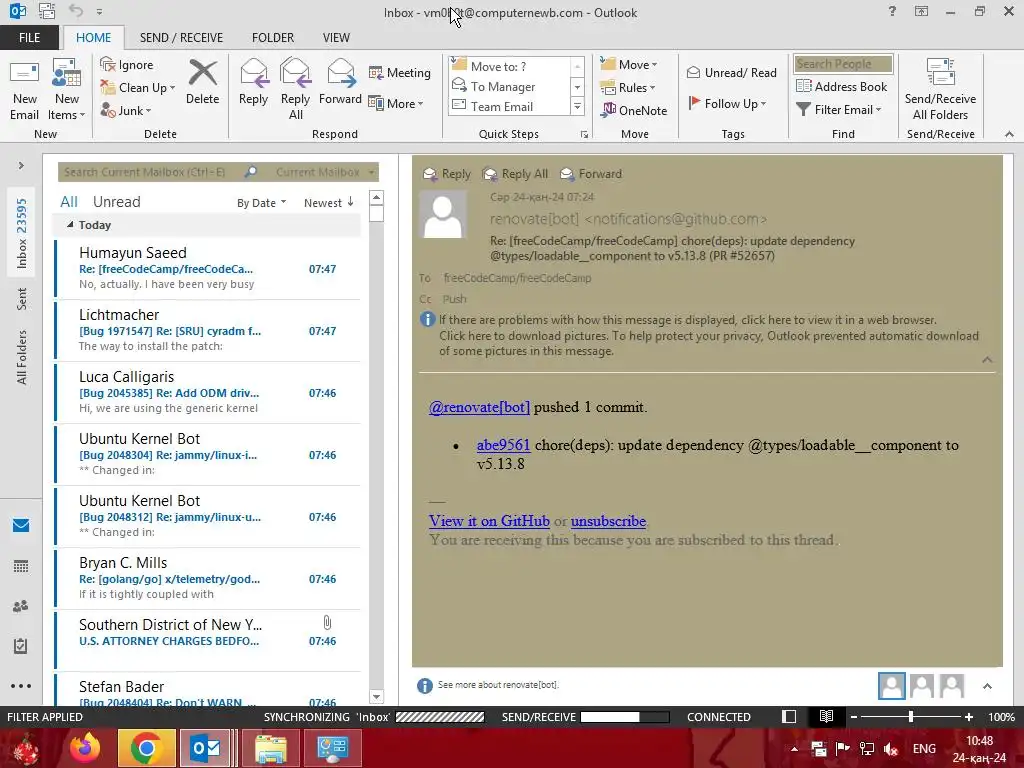Open Southern District of New York email
Viewport: 1024px width, 768px height.
pyautogui.click(x=208, y=641)
